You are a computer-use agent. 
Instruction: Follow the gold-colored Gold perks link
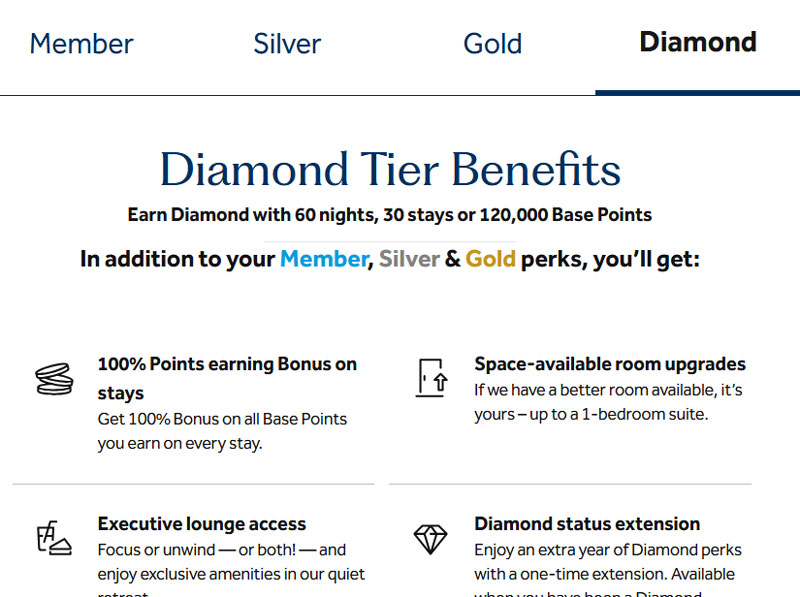click(x=490, y=259)
